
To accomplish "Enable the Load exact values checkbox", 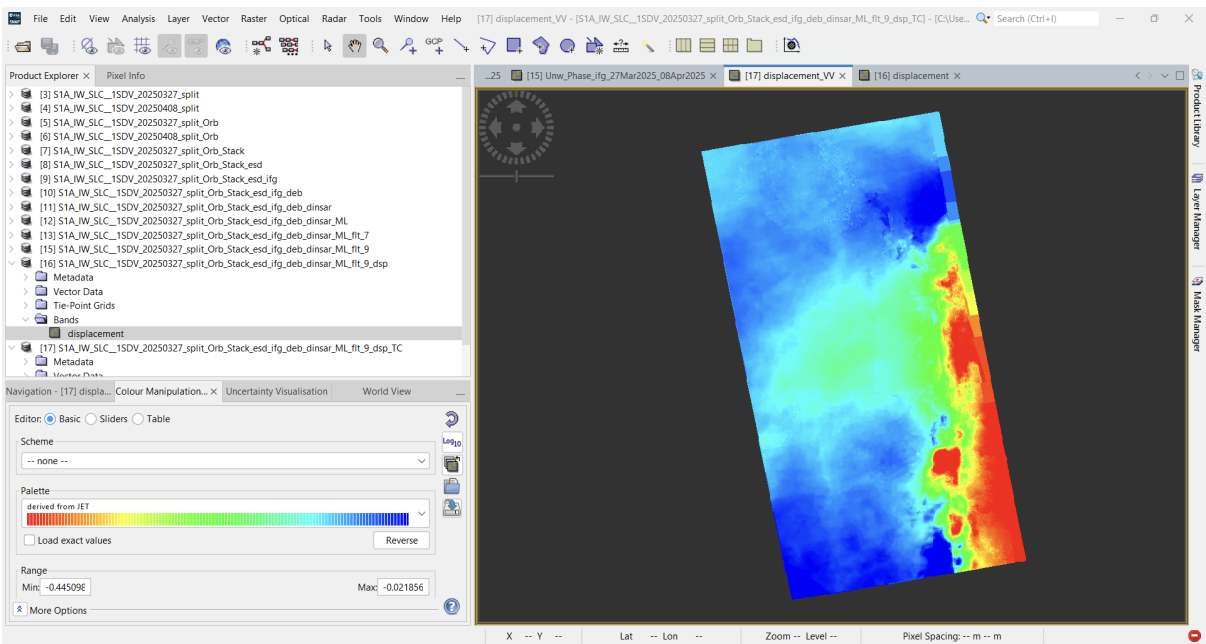I will point(29,540).
